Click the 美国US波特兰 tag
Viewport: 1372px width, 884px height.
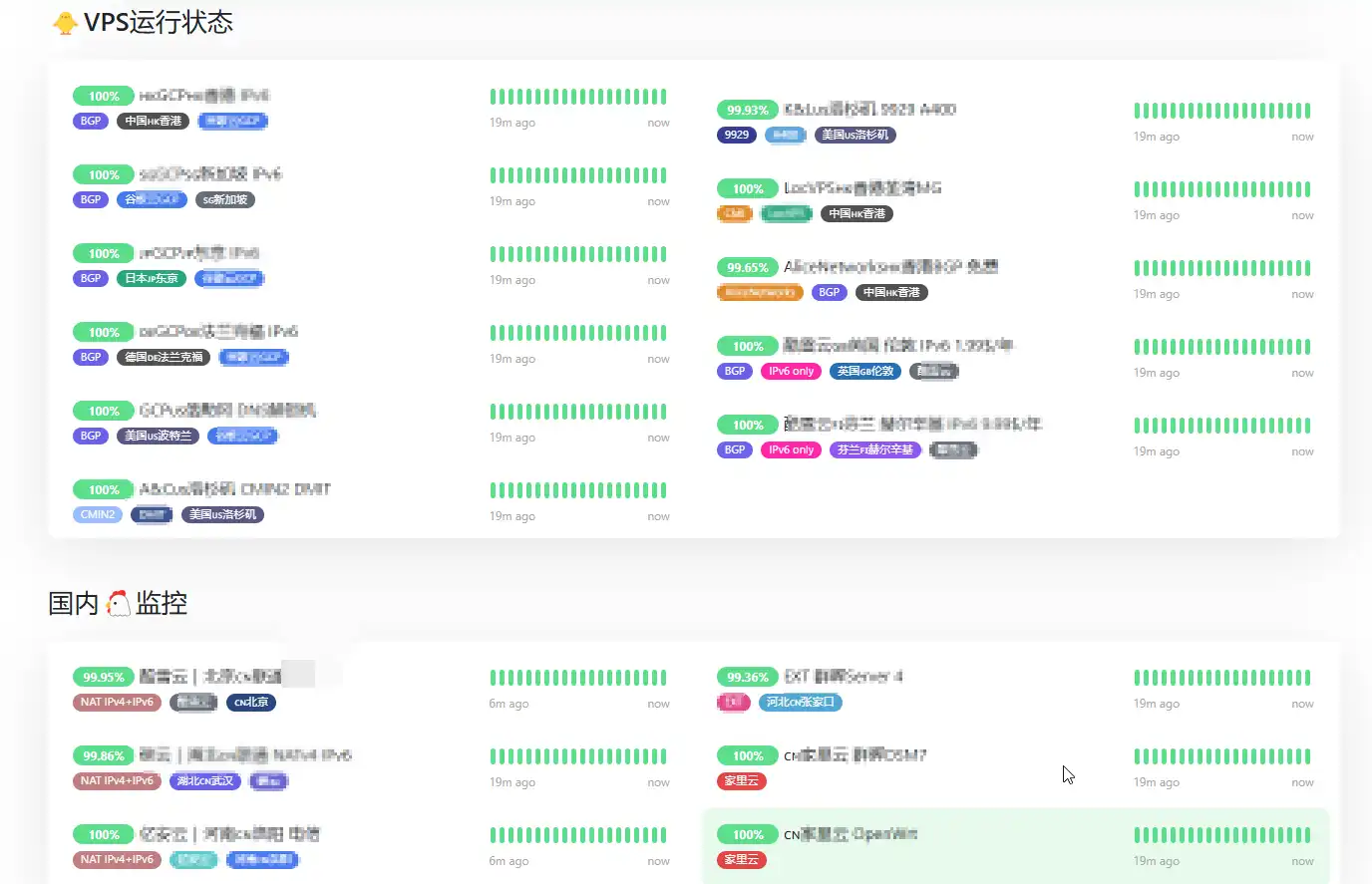158,436
